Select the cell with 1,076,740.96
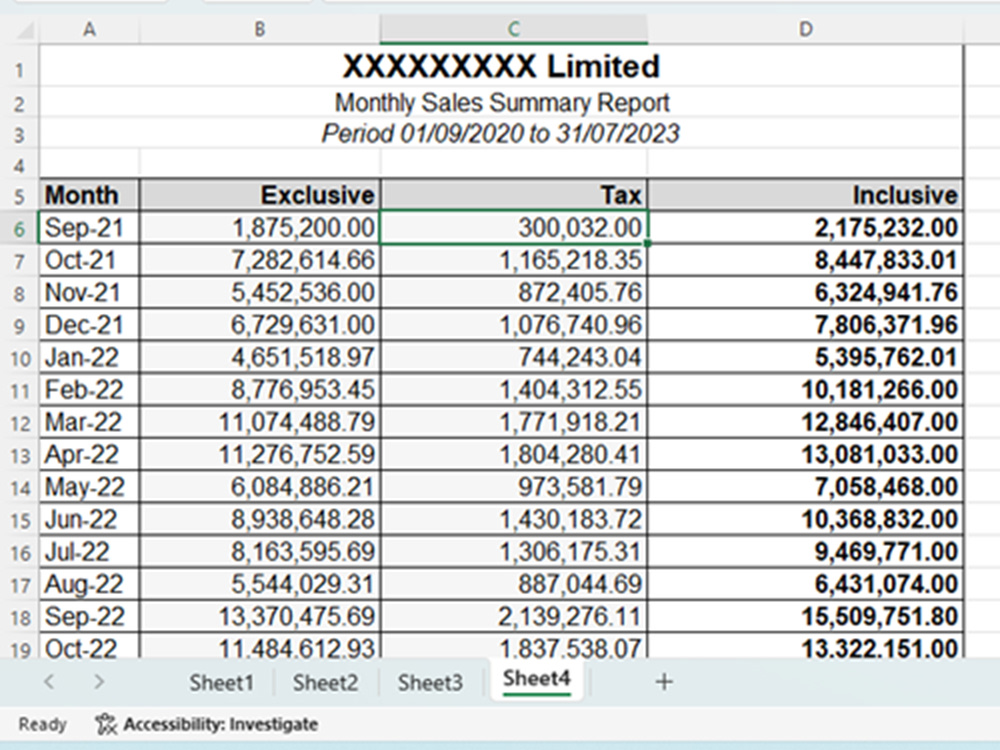The width and height of the screenshot is (1000, 750). click(x=514, y=325)
